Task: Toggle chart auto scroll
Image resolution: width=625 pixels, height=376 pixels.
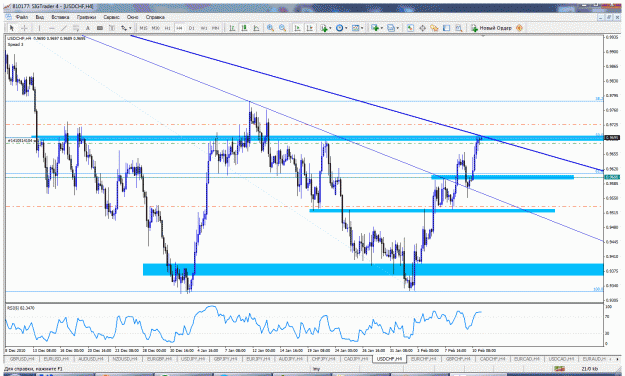Action: 297,28
